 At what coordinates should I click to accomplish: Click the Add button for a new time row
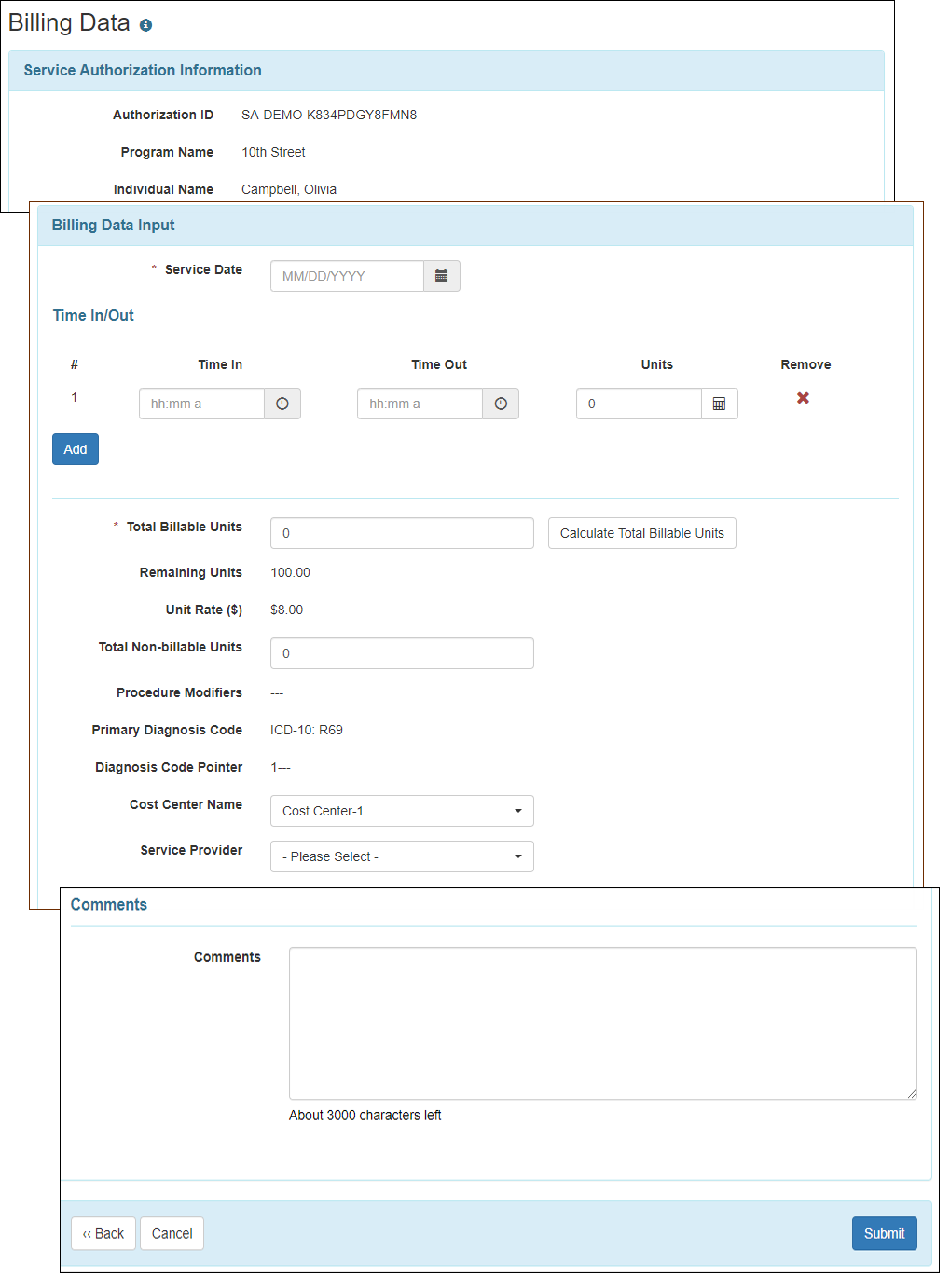coord(75,449)
